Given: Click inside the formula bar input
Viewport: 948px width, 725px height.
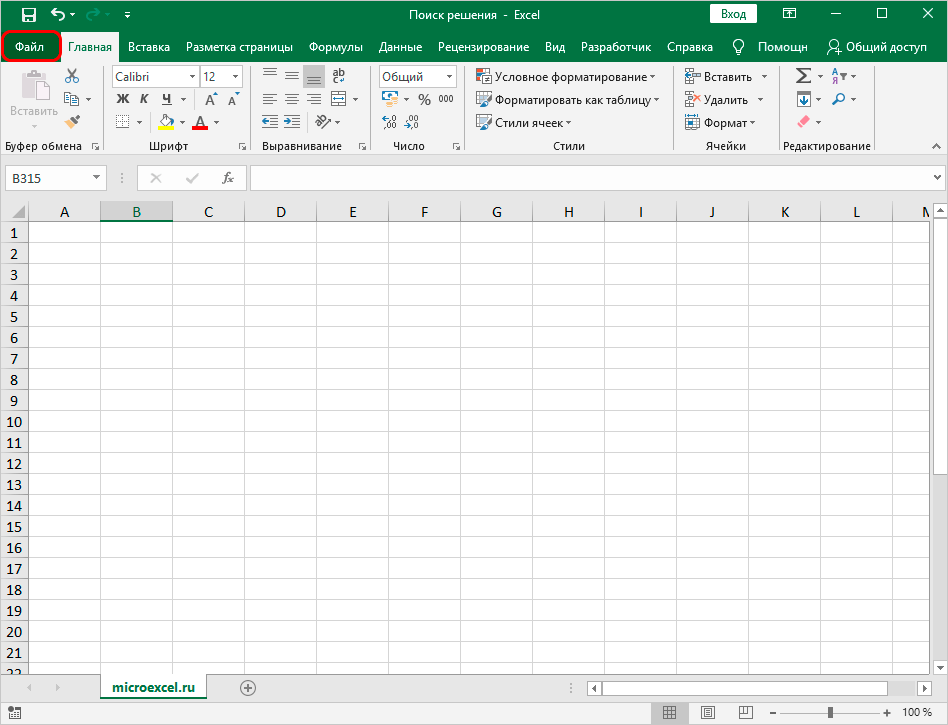Looking at the screenshot, I should click(x=589, y=178).
